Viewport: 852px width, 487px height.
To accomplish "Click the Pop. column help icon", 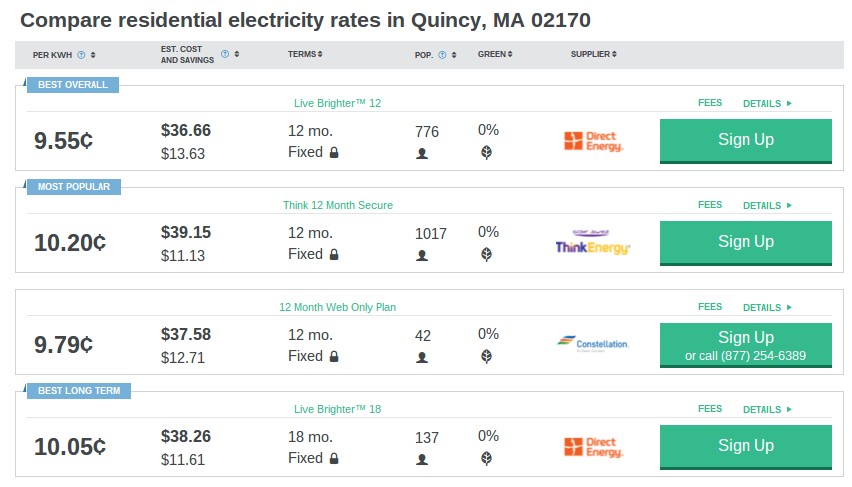I will 442,55.
